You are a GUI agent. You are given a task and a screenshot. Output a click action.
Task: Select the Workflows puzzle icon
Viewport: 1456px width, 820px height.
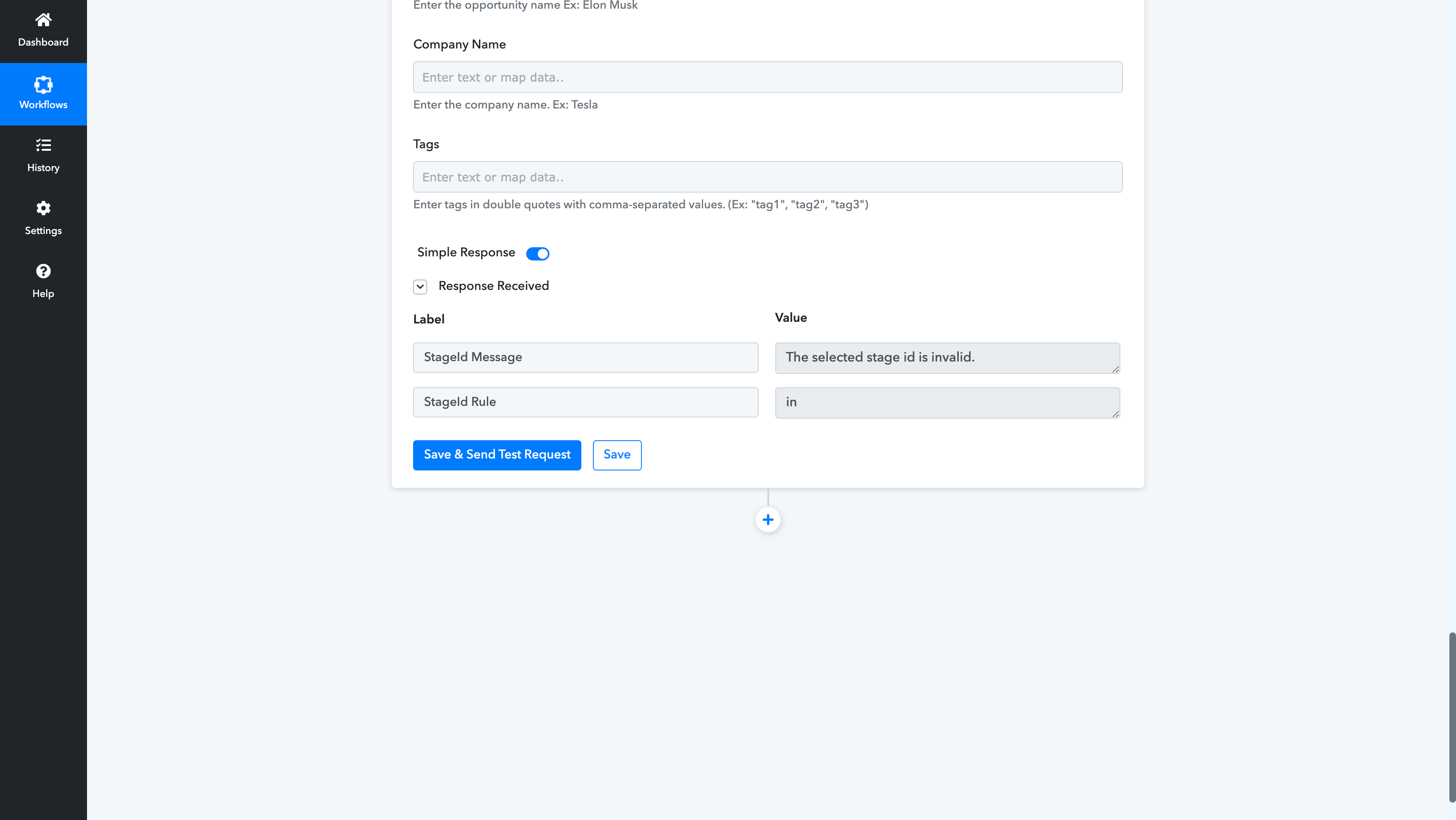coord(43,85)
